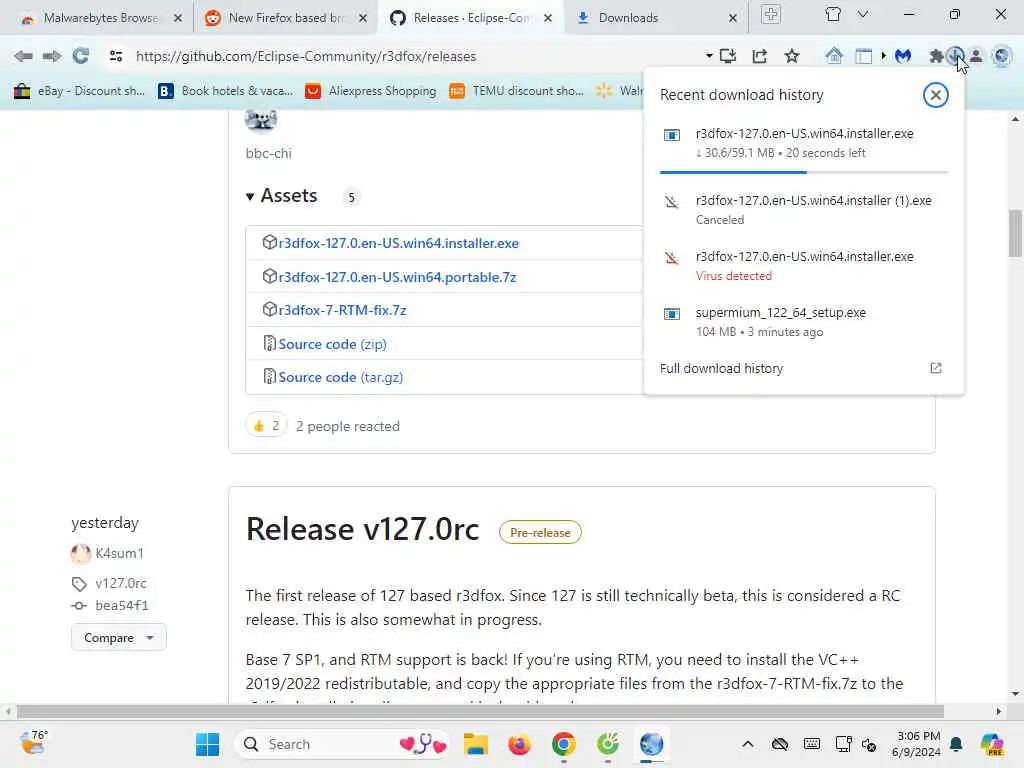Open TEMU discount bookmark
The image size is (1024, 768).
[517, 91]
